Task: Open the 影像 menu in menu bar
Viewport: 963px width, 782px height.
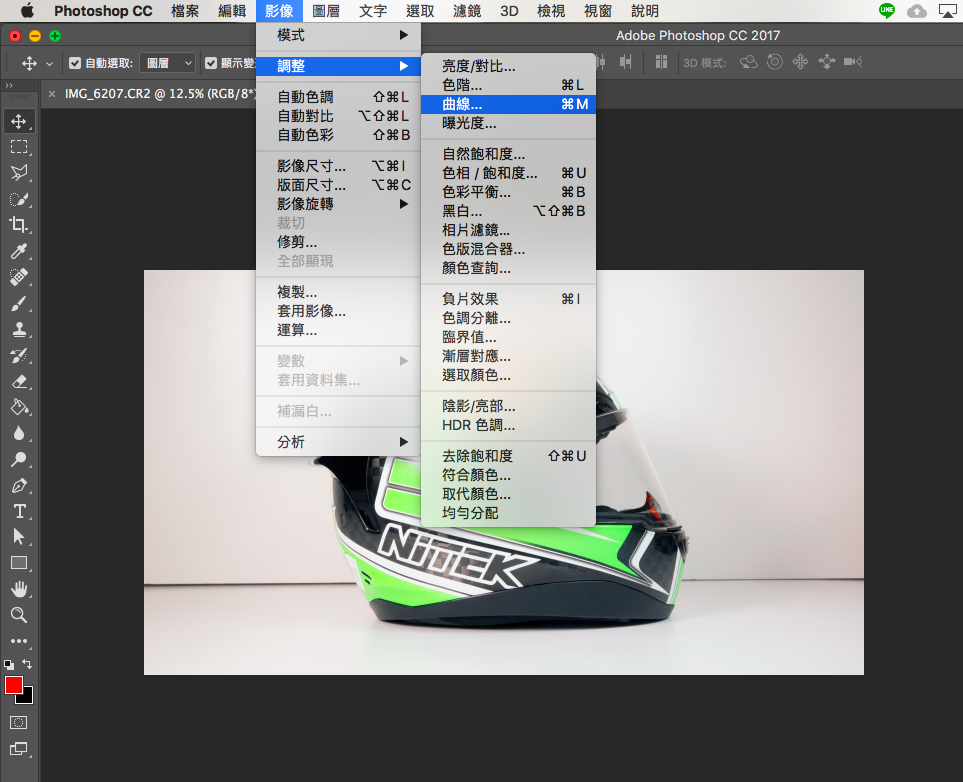Action: pyautogui.click(x=279, y=11)
